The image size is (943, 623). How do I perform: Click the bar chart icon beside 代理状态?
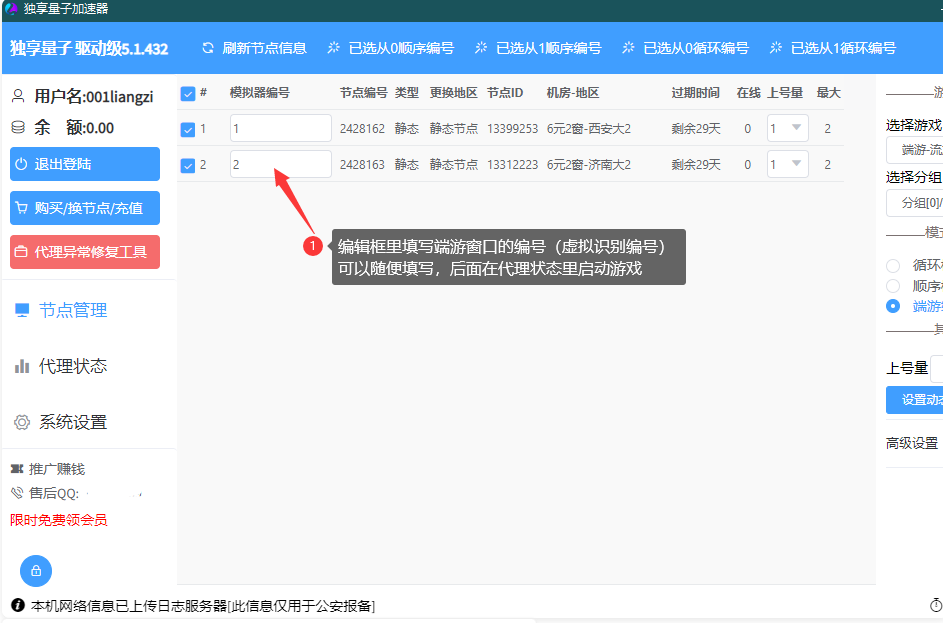(x=22, y=366)
